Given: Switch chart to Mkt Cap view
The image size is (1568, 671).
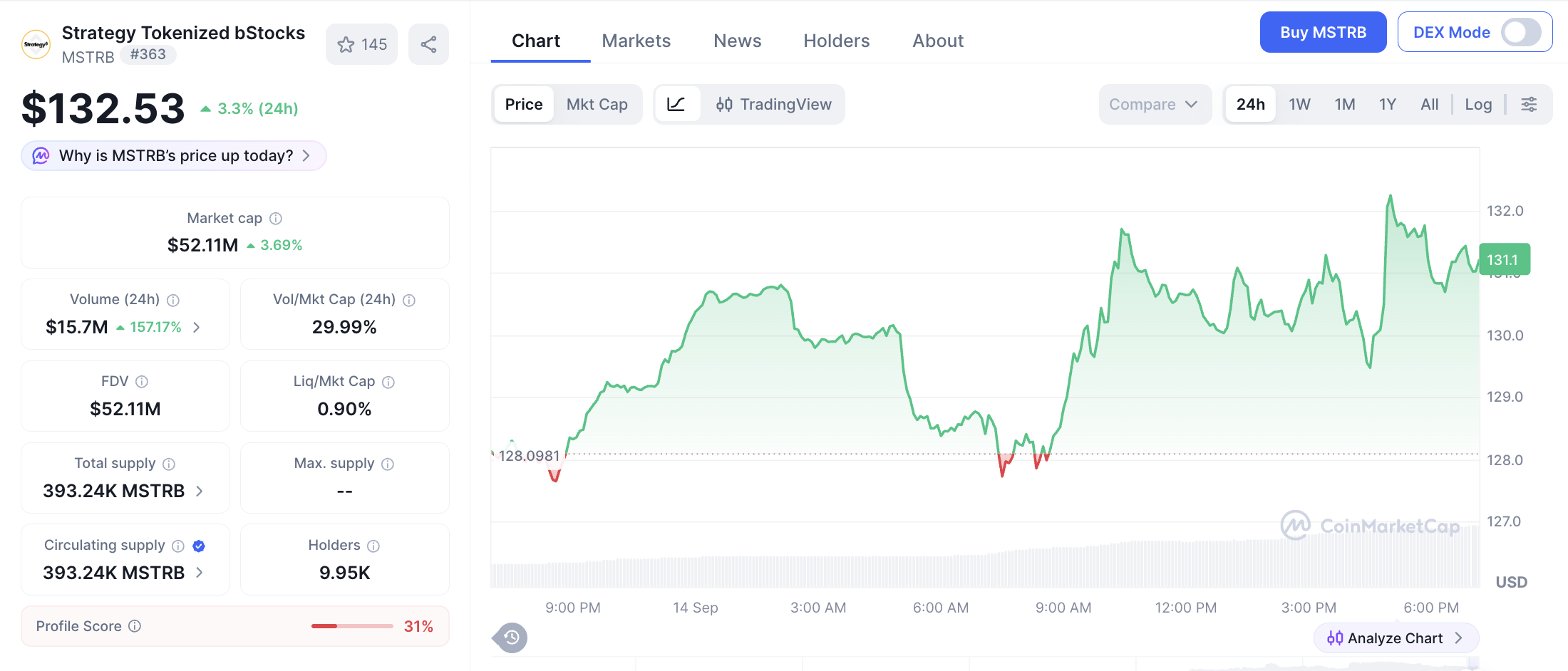Looking at the screenshot, I should pyautogui.click(x=597, y=105).
